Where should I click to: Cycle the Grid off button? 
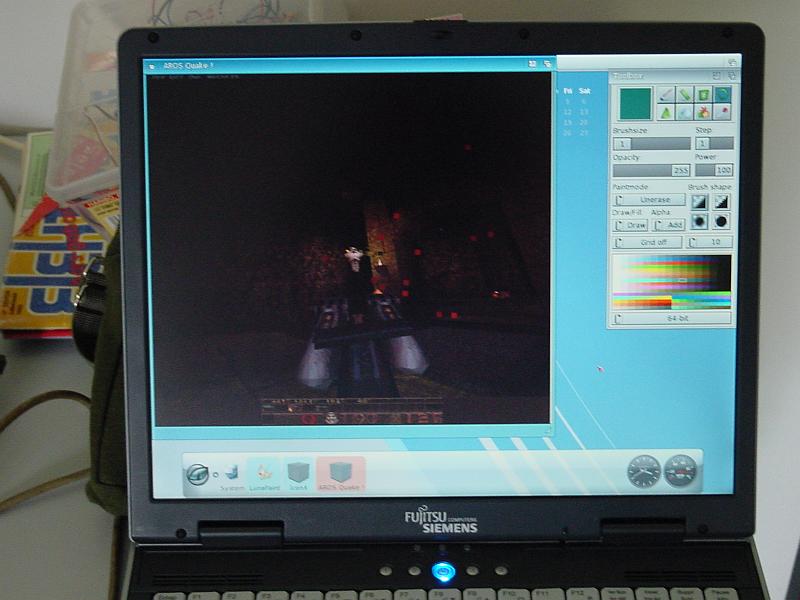tap(647, 242)
